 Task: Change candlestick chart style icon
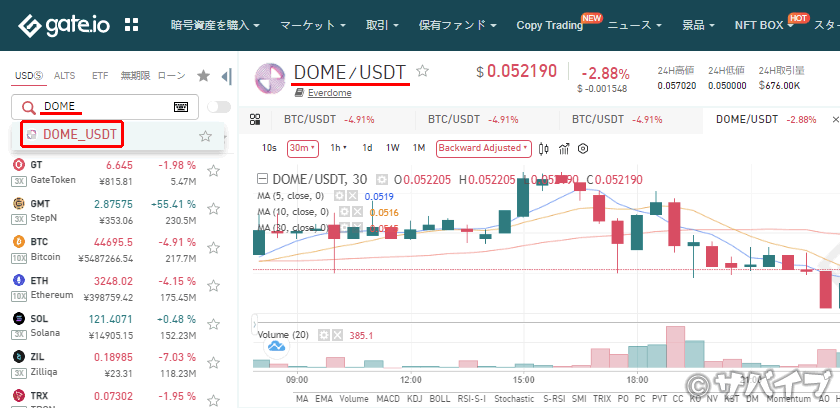(x=544, y=148)
